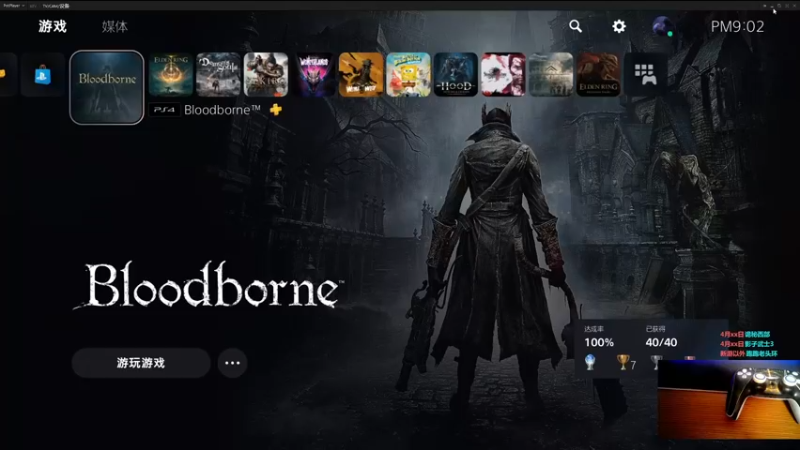Screen dimensions: 800x450
Task: Click the 已获得 label in trophy card
Action: 656,329
